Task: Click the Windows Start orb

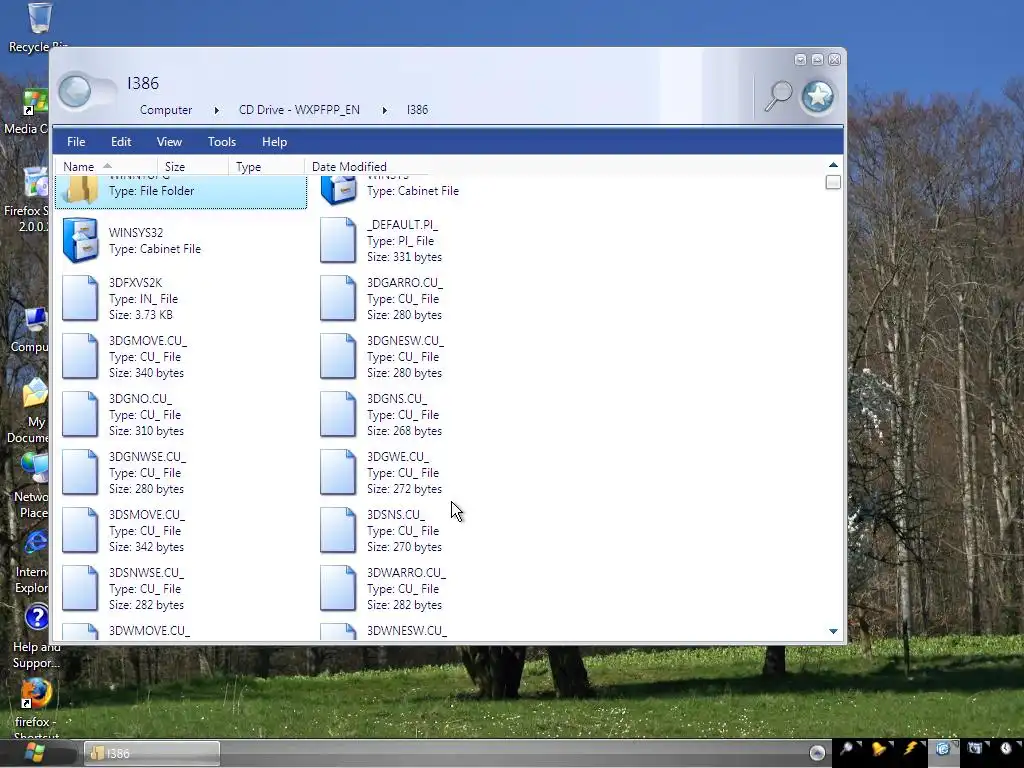Action: pyautogui.click(x=35, y=753)
